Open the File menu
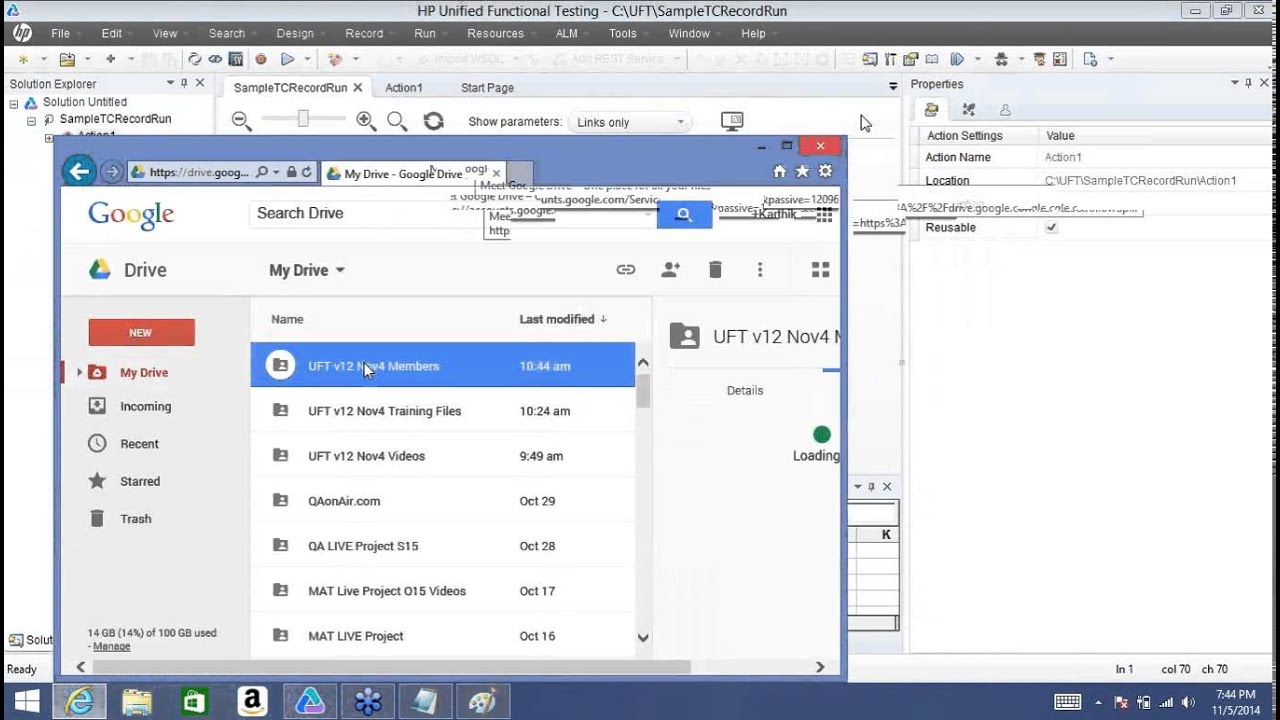The image size is (1280, 720). [60, 33]
